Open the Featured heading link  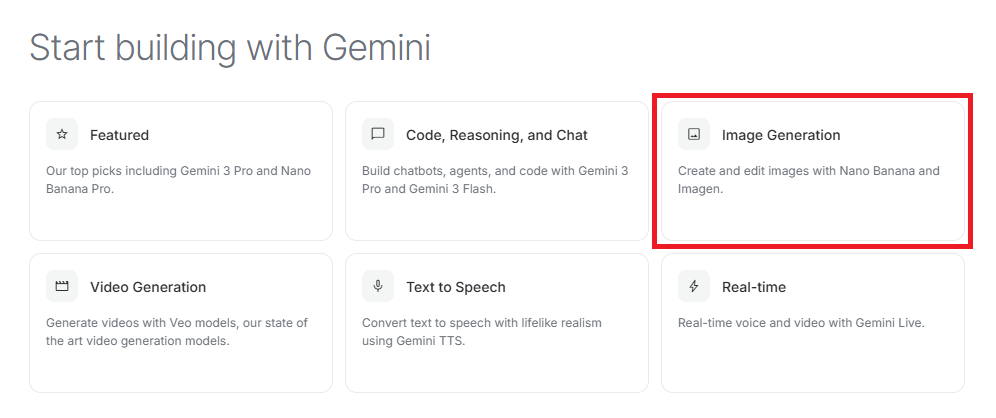pos(119,135)
